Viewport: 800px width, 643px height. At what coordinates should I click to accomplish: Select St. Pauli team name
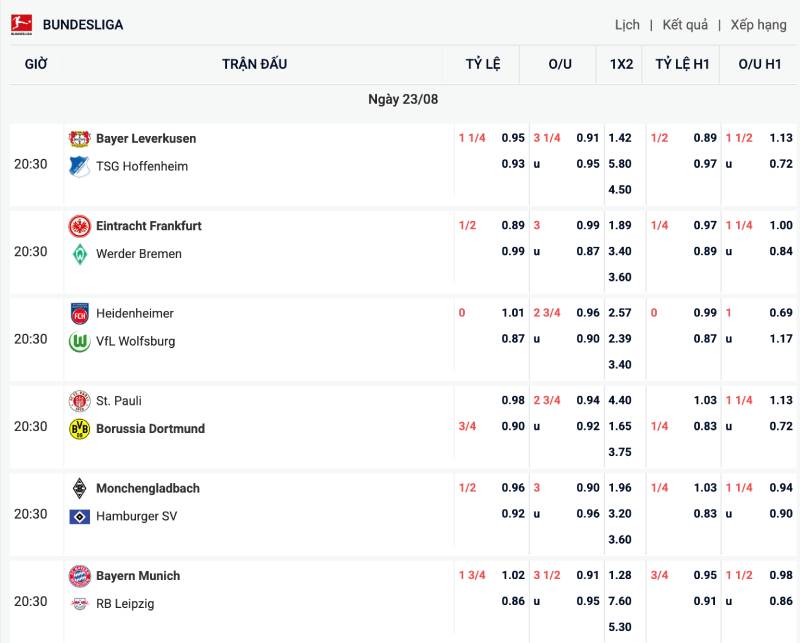[x=119, y=401]
